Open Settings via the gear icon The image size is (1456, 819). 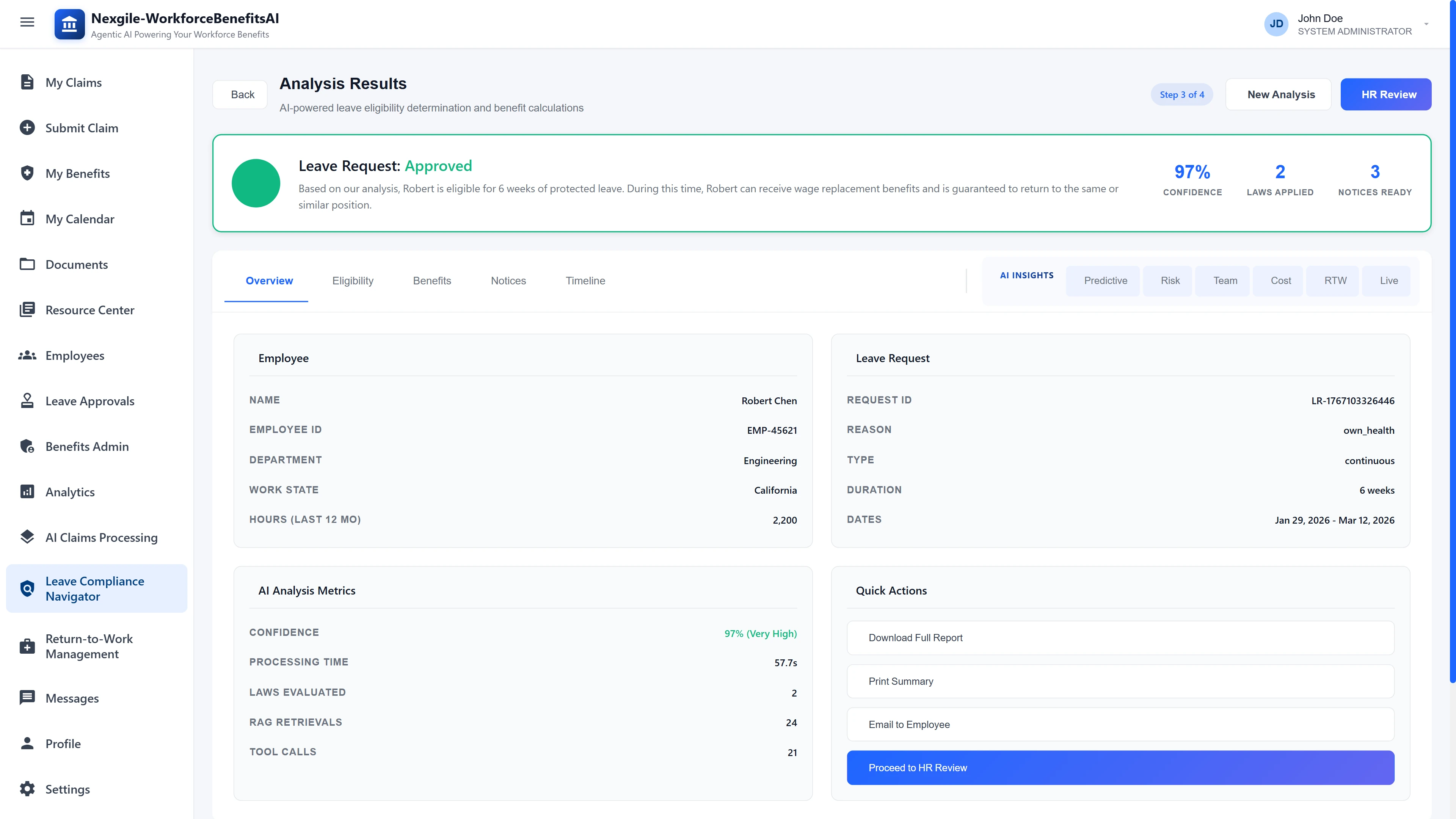click(28, 789)
